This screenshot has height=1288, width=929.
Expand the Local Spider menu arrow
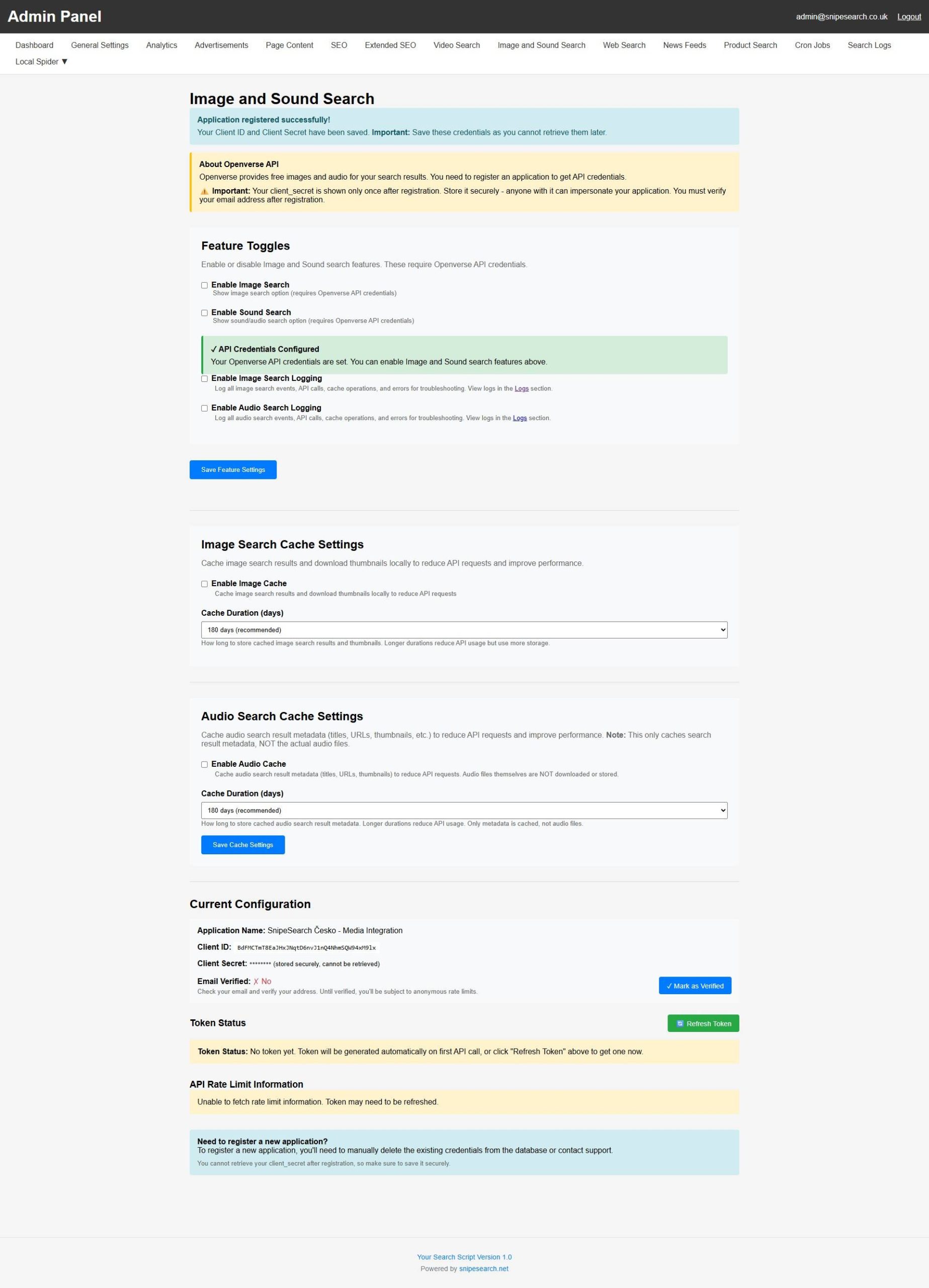(64, 61)
